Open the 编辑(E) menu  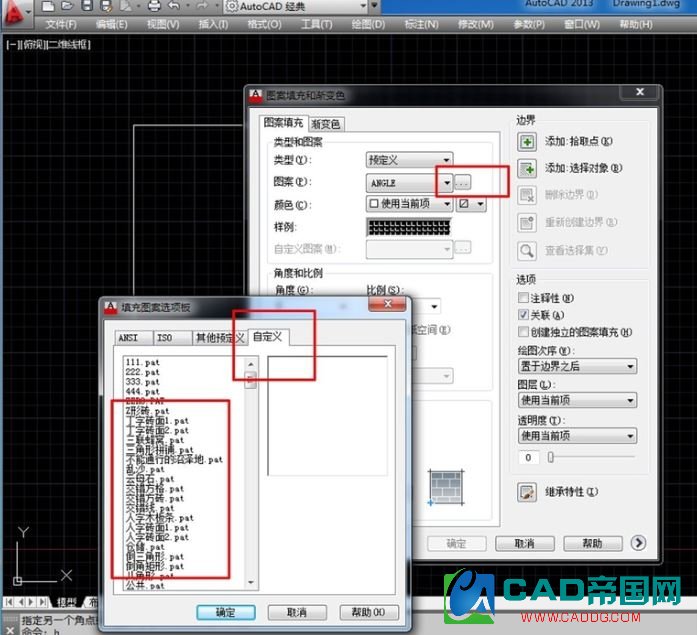click(x=112, y=24)
